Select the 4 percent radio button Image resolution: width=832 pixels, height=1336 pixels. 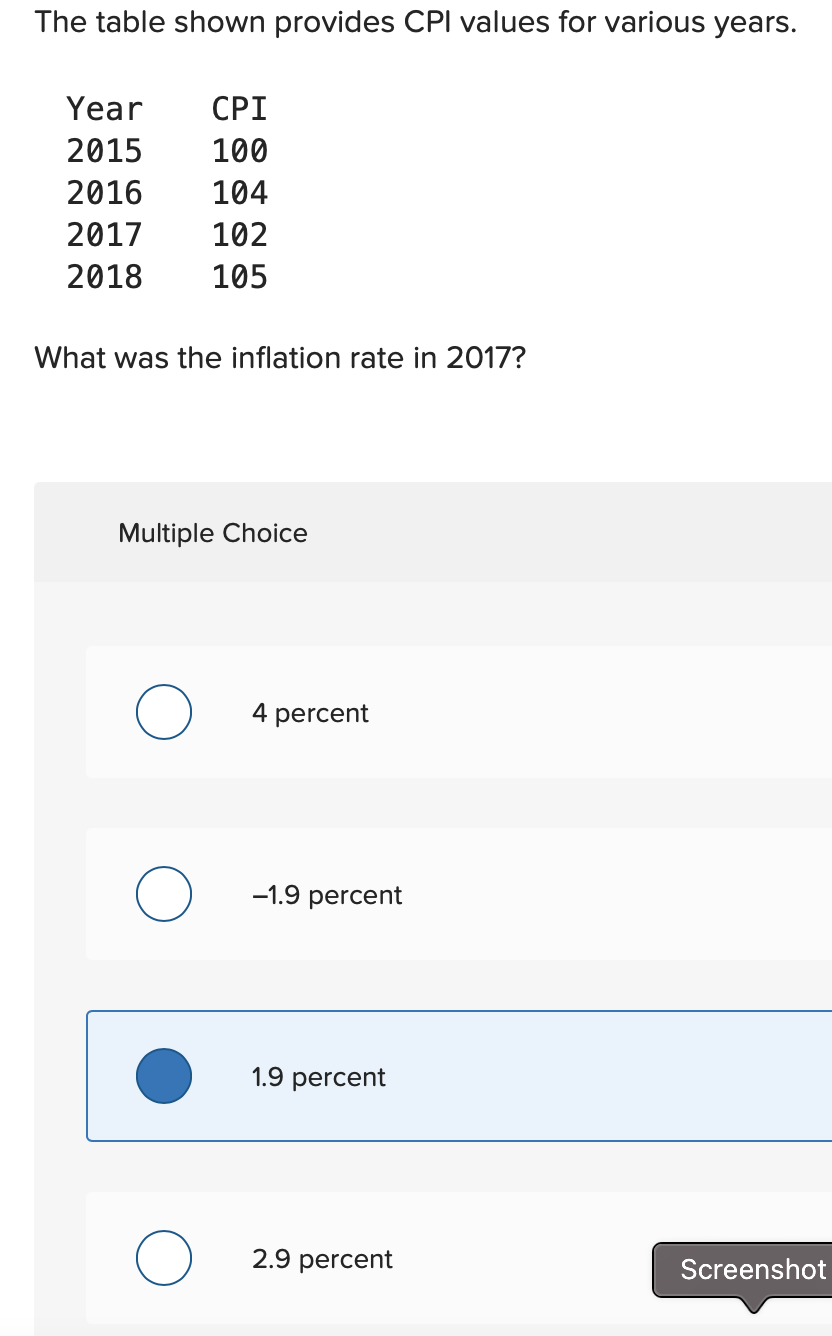coord(164,712)
